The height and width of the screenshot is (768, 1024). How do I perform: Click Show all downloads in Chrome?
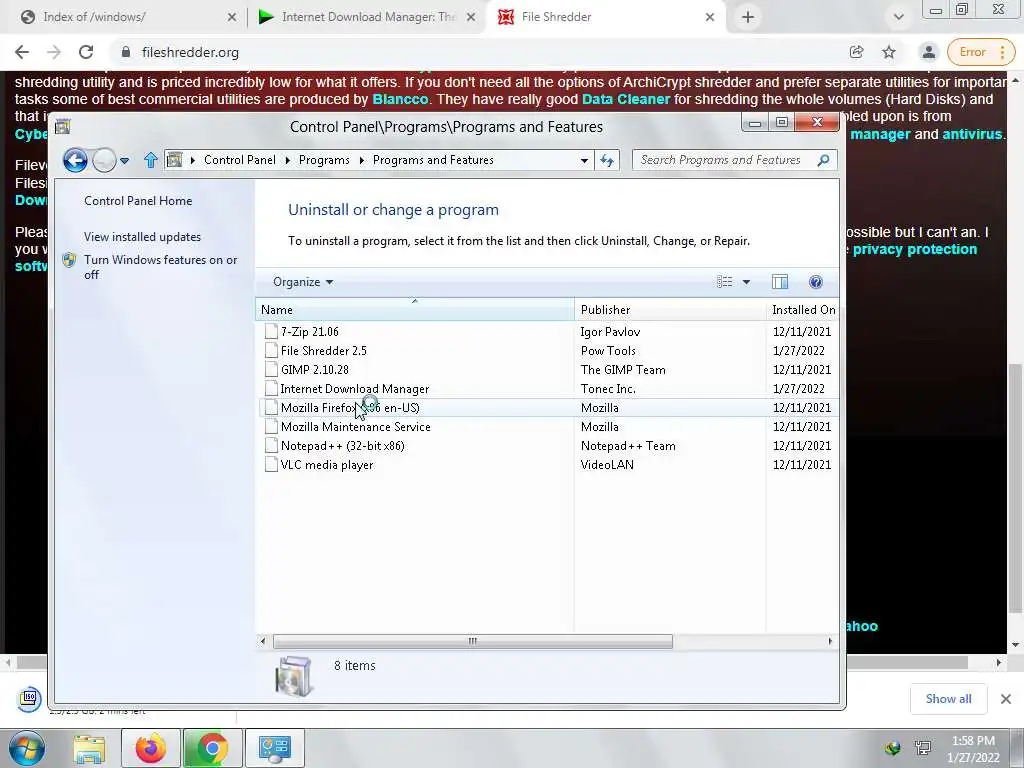click(x=948, y=699)
